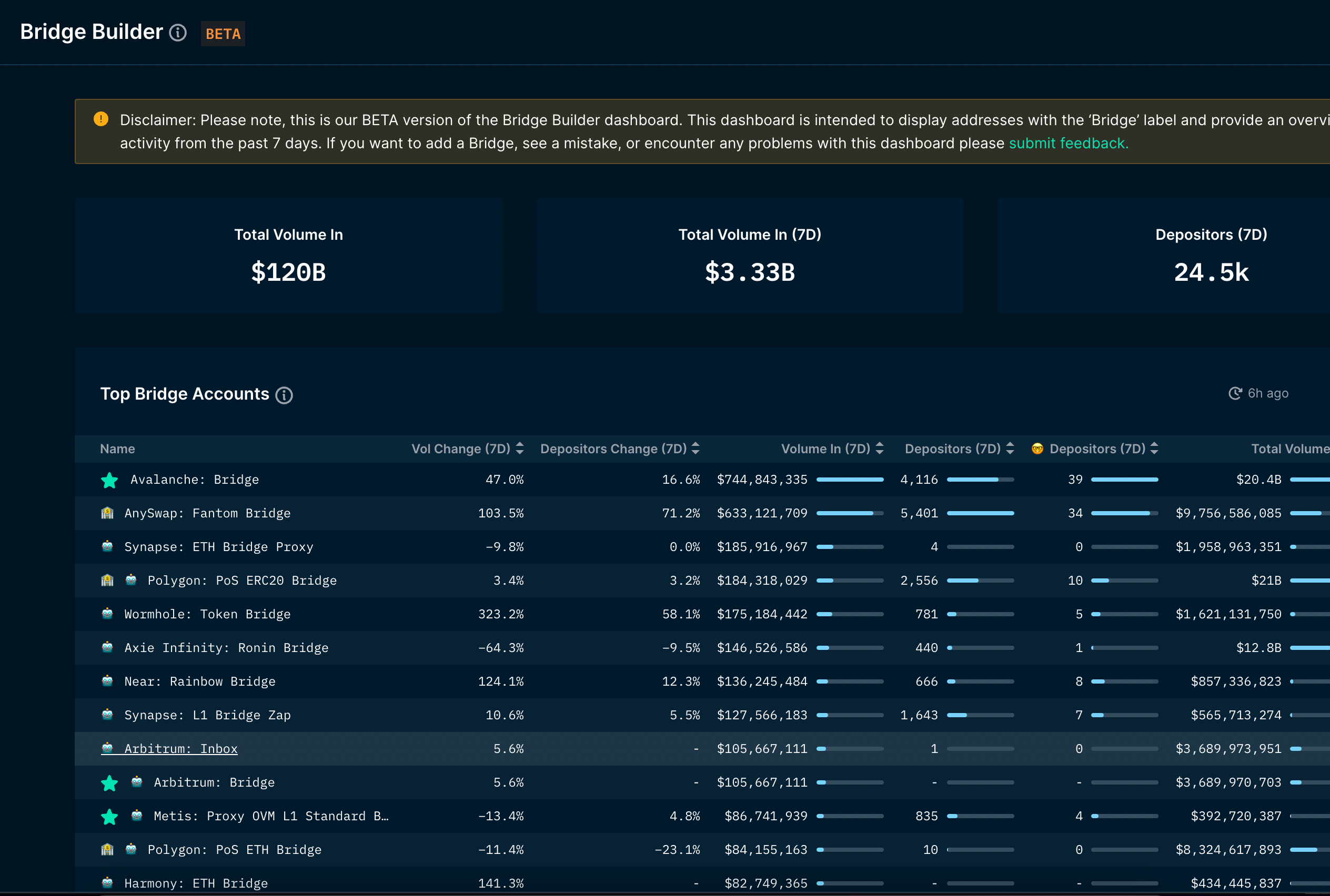Click the Total Volume In $120B card
1330x896 pixels.
(x=289, y=256)
